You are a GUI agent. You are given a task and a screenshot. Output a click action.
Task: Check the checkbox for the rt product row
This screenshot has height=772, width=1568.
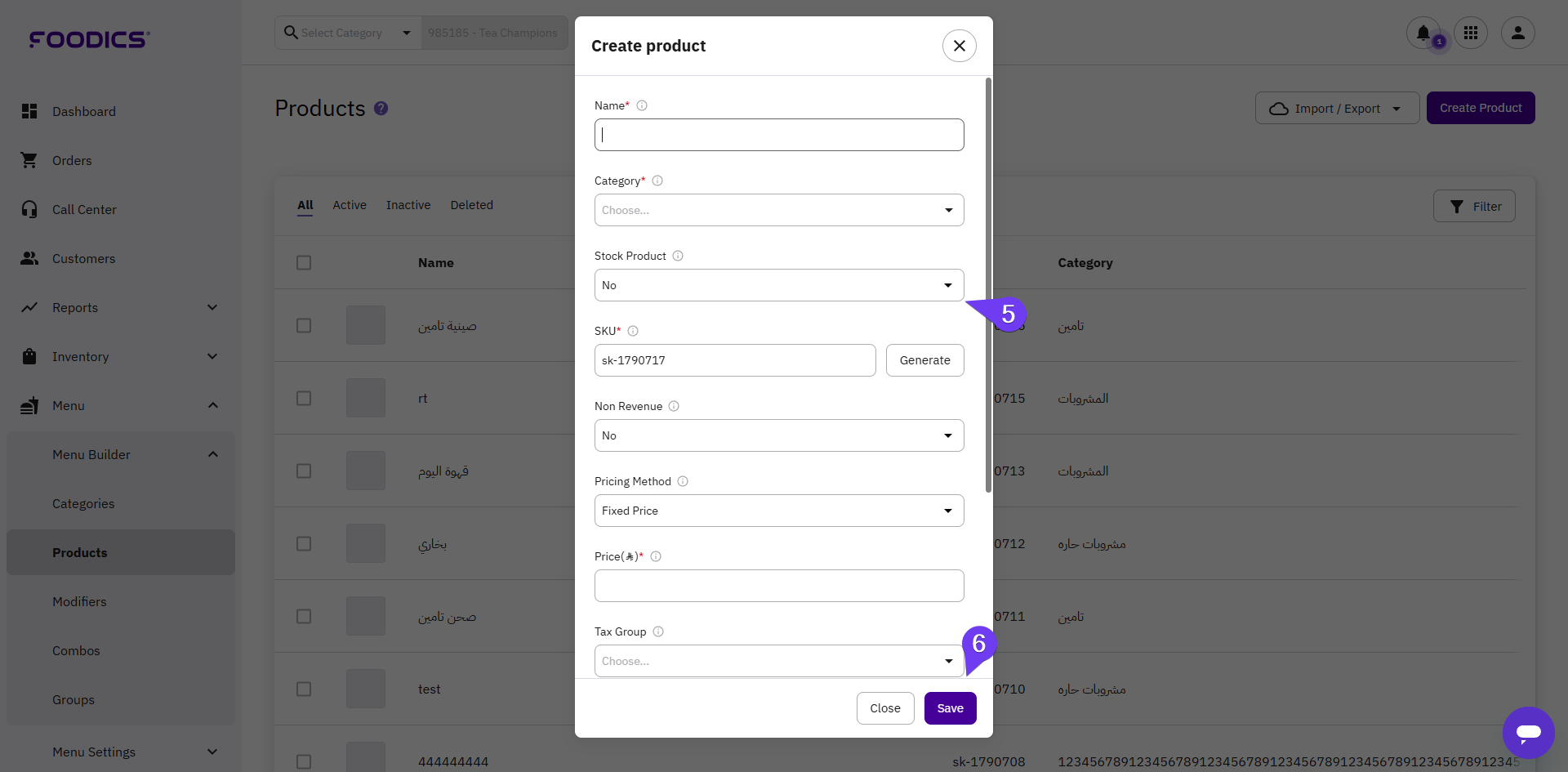tap(304, 399)
